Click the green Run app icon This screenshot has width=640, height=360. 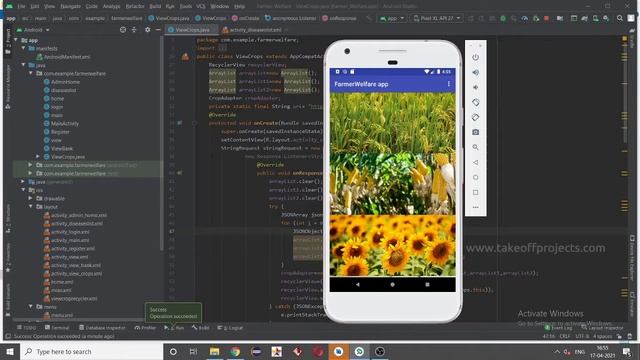pos(503,18)
